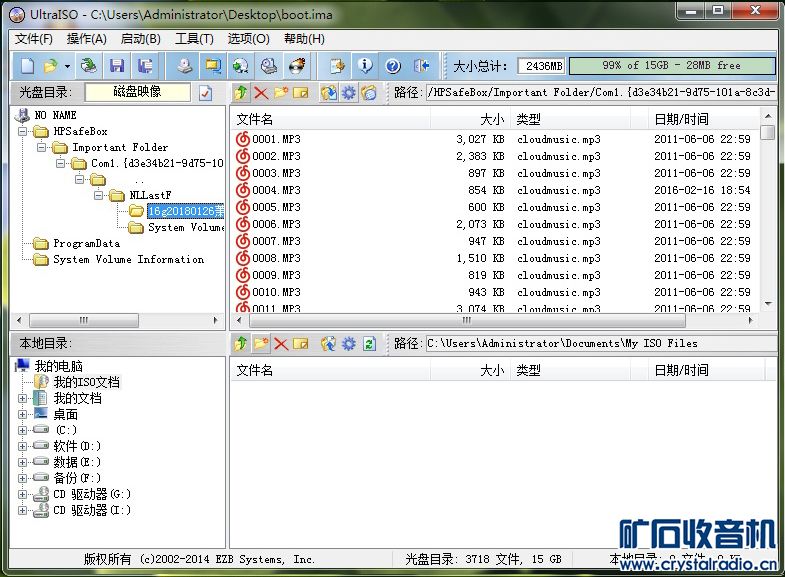Select the ProgramData folder in image tree
The height and width of the screenshot is (577, 785).
click(87, 244)
